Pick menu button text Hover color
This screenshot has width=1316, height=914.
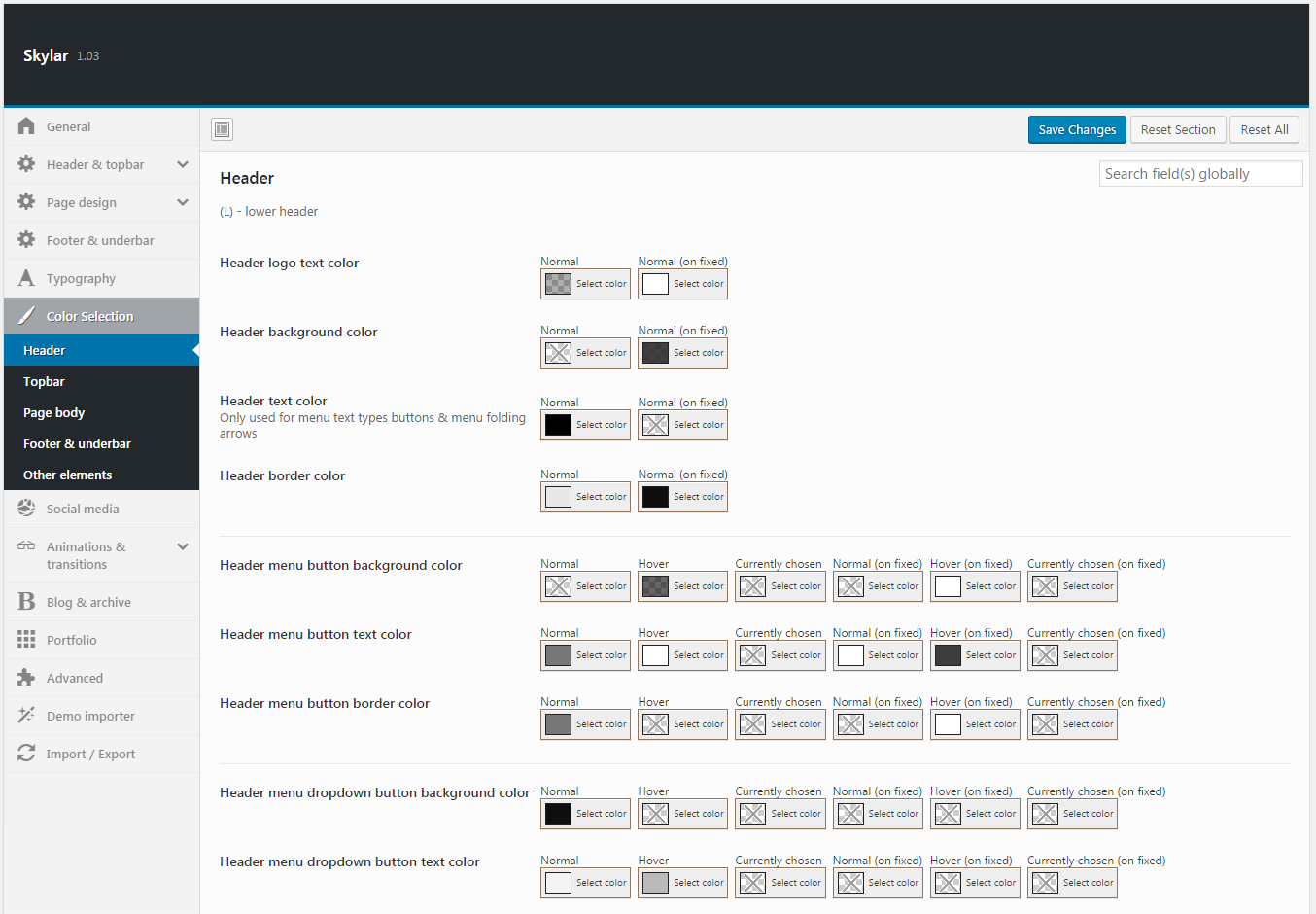(x=682, y=655)
